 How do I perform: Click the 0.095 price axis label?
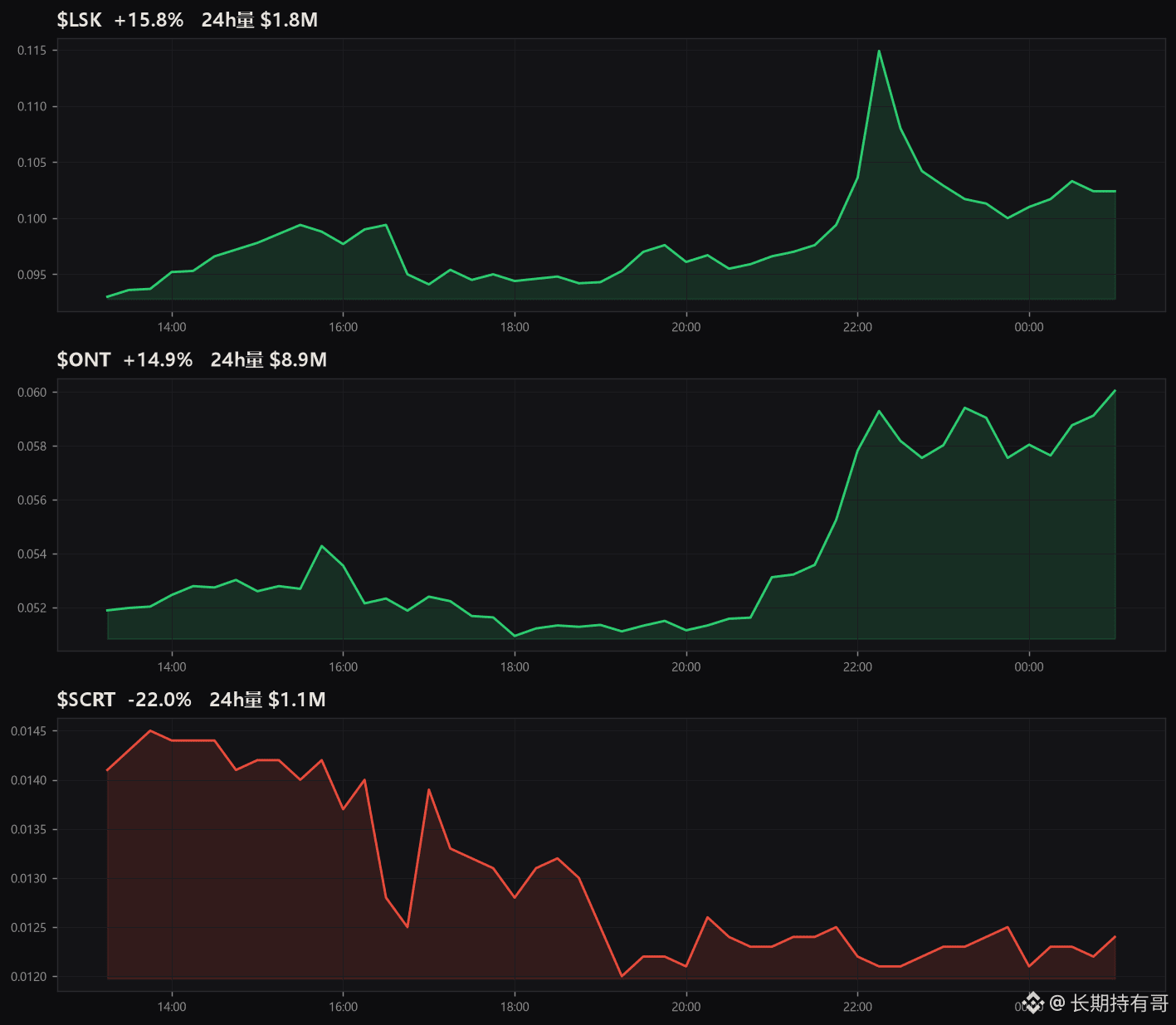tap(33, 275)
